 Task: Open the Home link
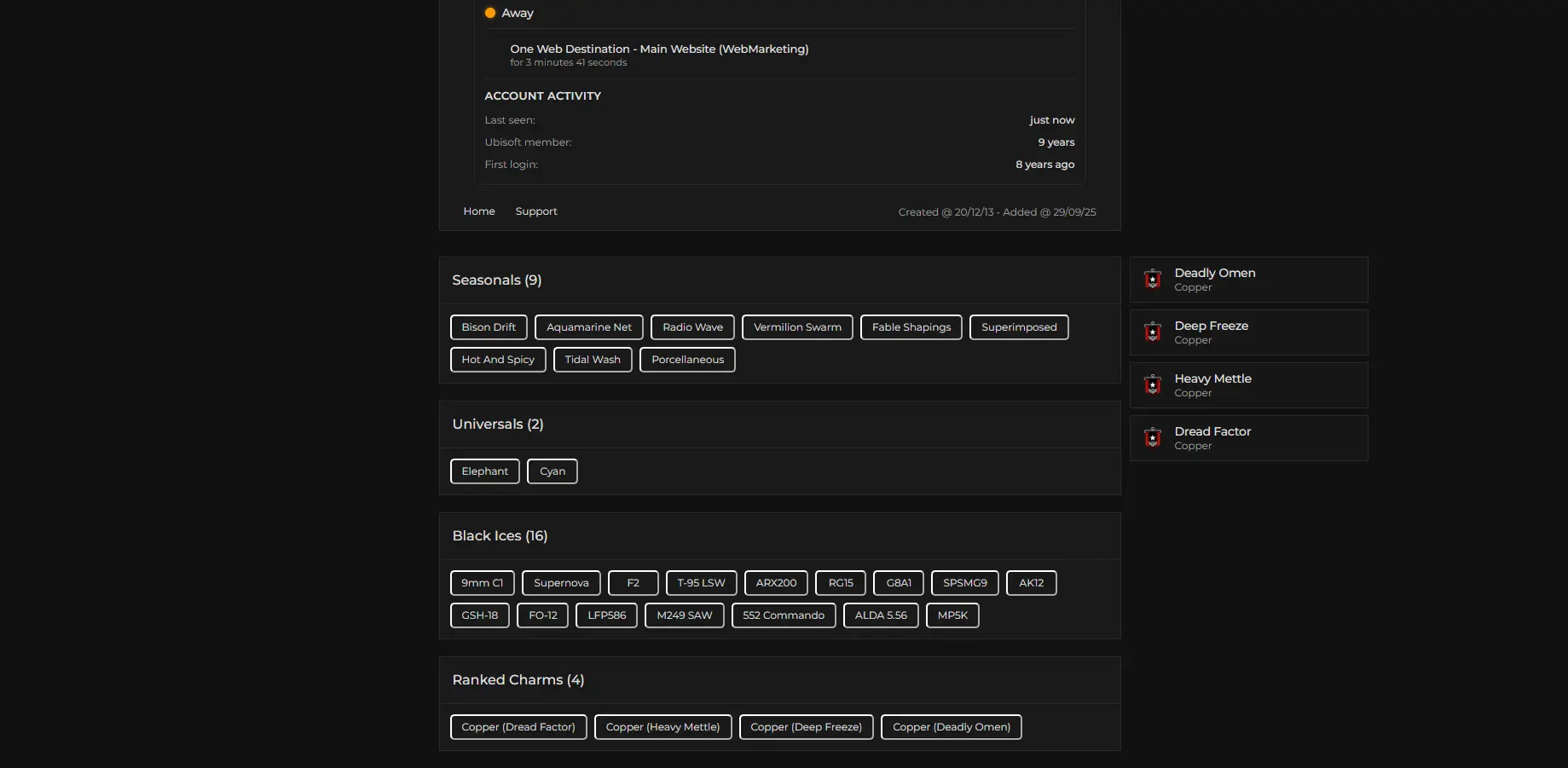click(x=478, y=211)
